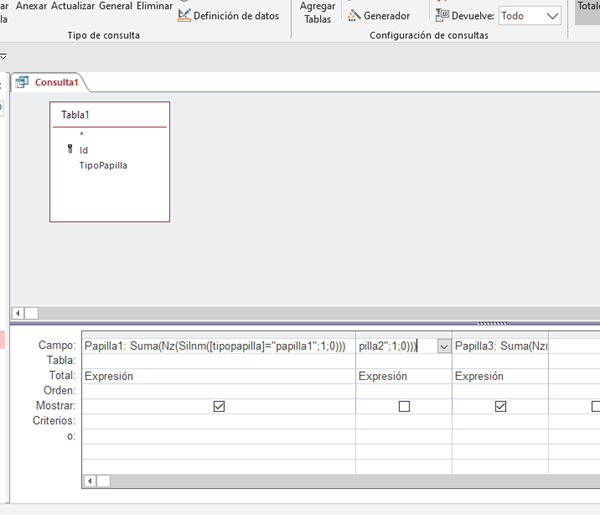Click the Consulta1 query tab icon
600x515 pixels.
[21, 82]
